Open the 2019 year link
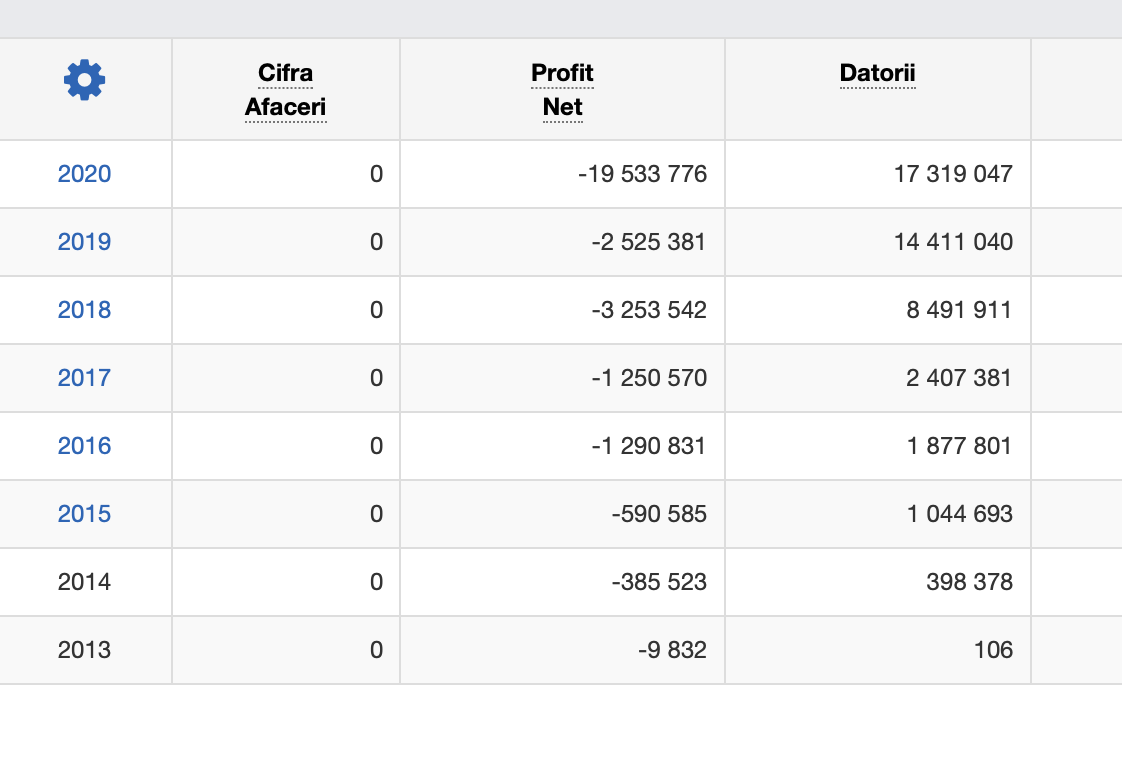The height and width of the screenshot is (780, 1122). click(x=84, y=242)
